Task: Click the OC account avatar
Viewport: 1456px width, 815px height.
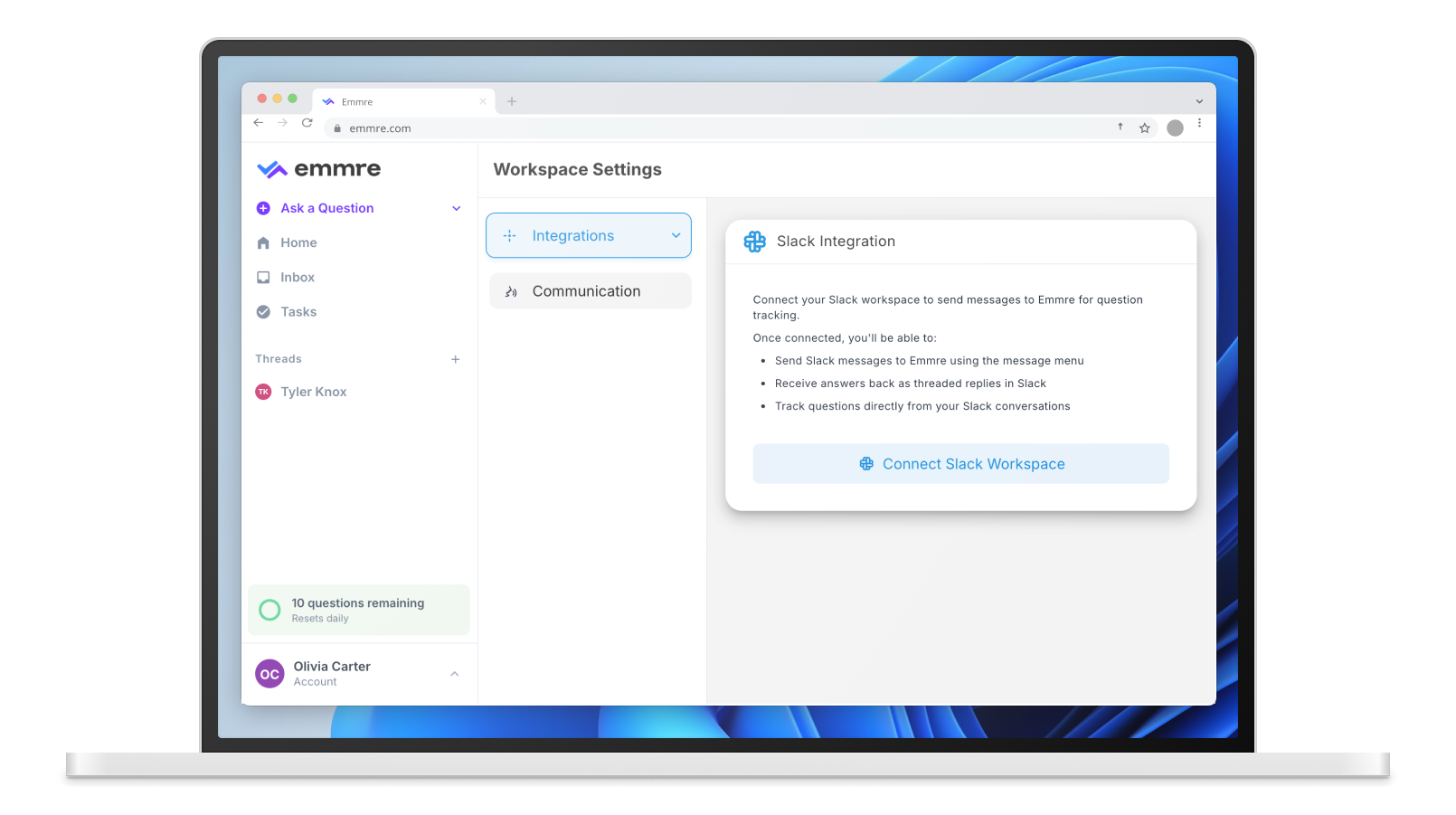Action: coord(269,674)
